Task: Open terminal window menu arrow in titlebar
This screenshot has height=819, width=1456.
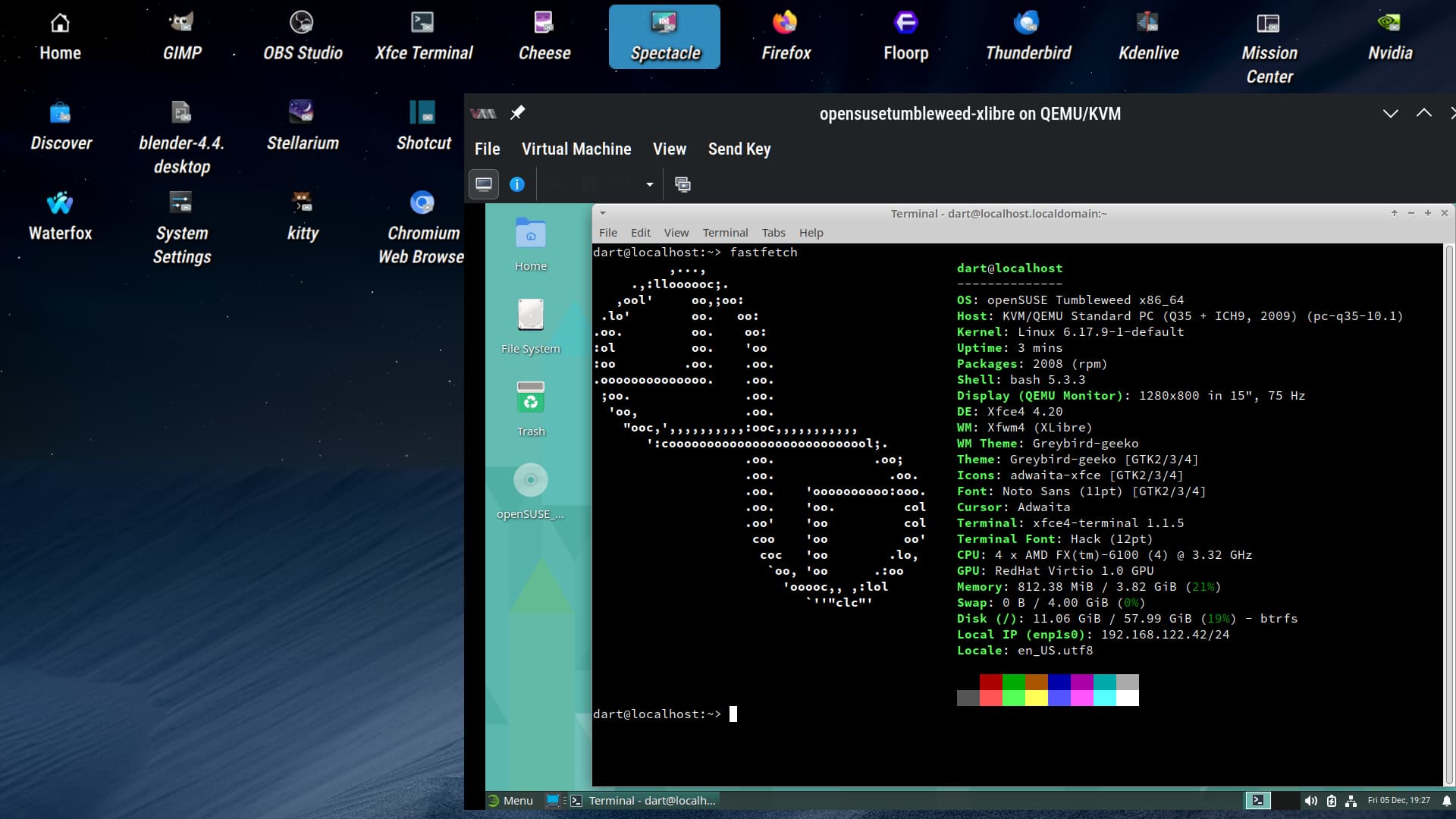Action: tap(603, 213)
